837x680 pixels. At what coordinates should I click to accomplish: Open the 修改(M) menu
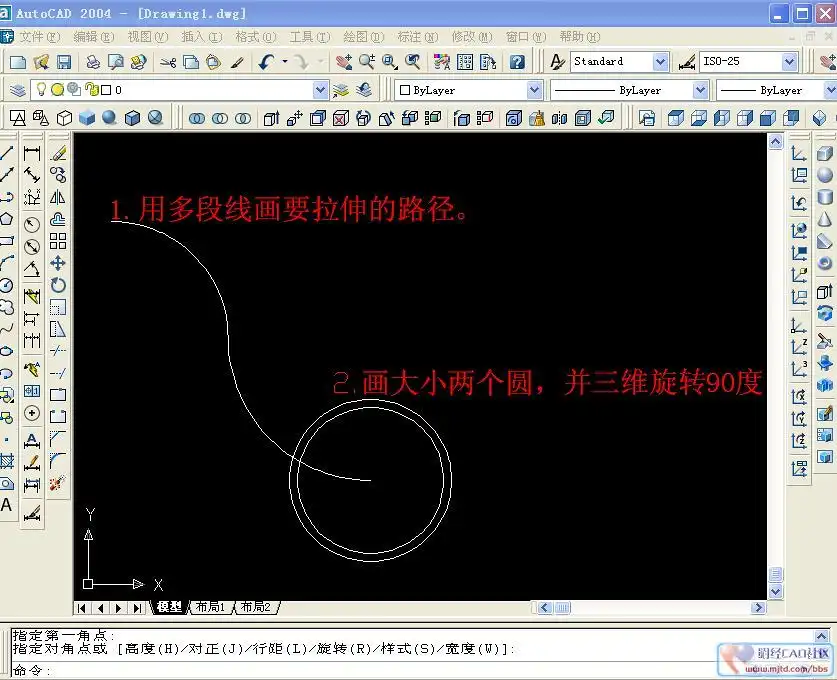click(472, 37)
